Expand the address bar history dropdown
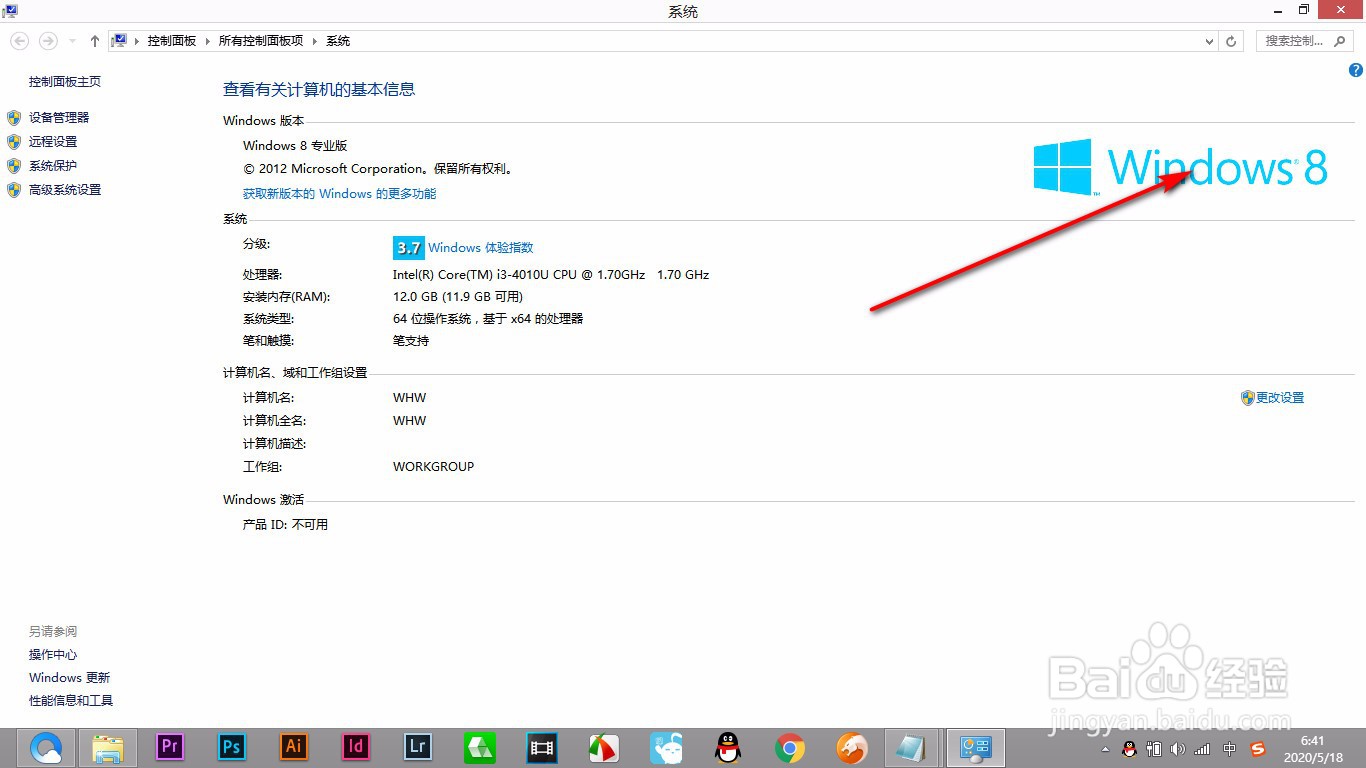Image resolution: width=1366 pixels, height=768 pixels. 1210,41
